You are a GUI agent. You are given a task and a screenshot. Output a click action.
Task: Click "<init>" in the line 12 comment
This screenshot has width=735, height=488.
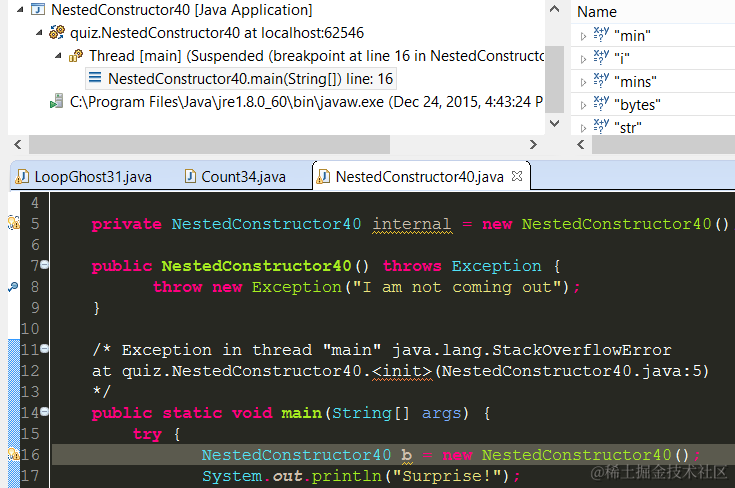[x=403, y=371]
